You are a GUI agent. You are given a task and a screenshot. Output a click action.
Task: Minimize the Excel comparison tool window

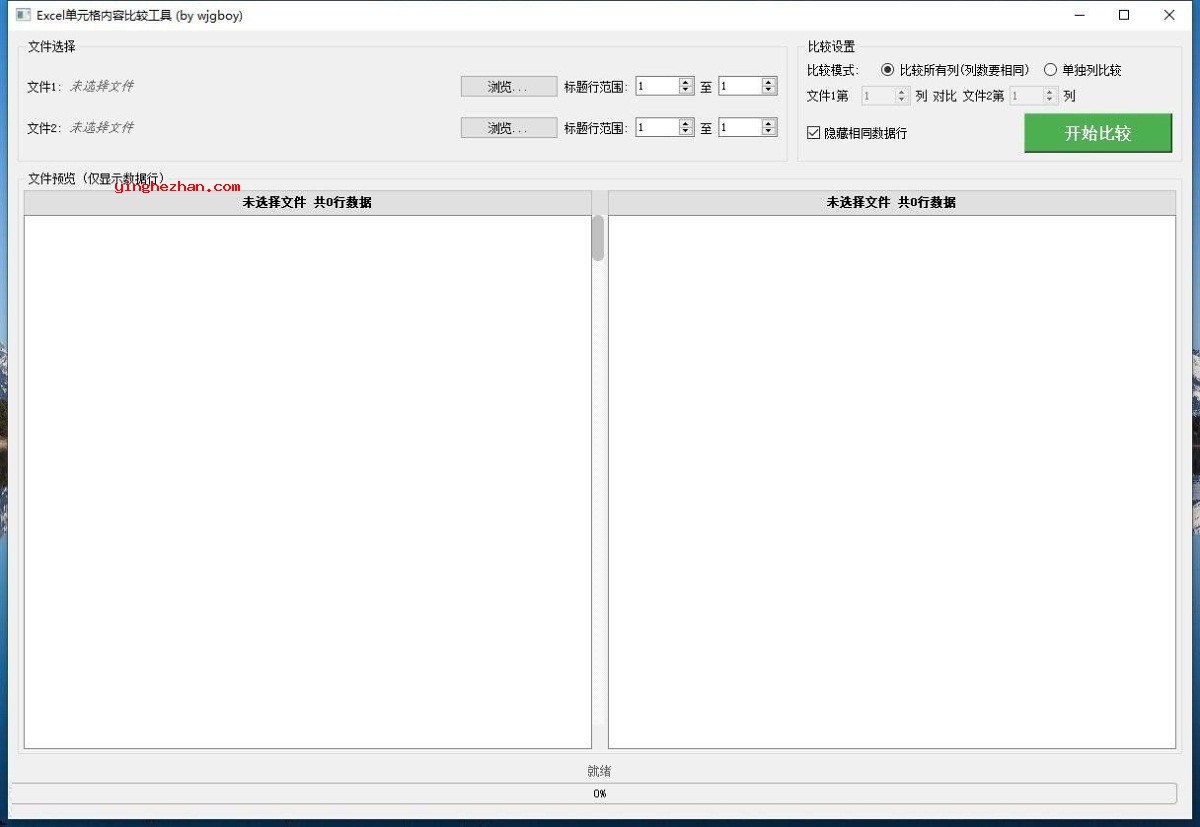1080,15
